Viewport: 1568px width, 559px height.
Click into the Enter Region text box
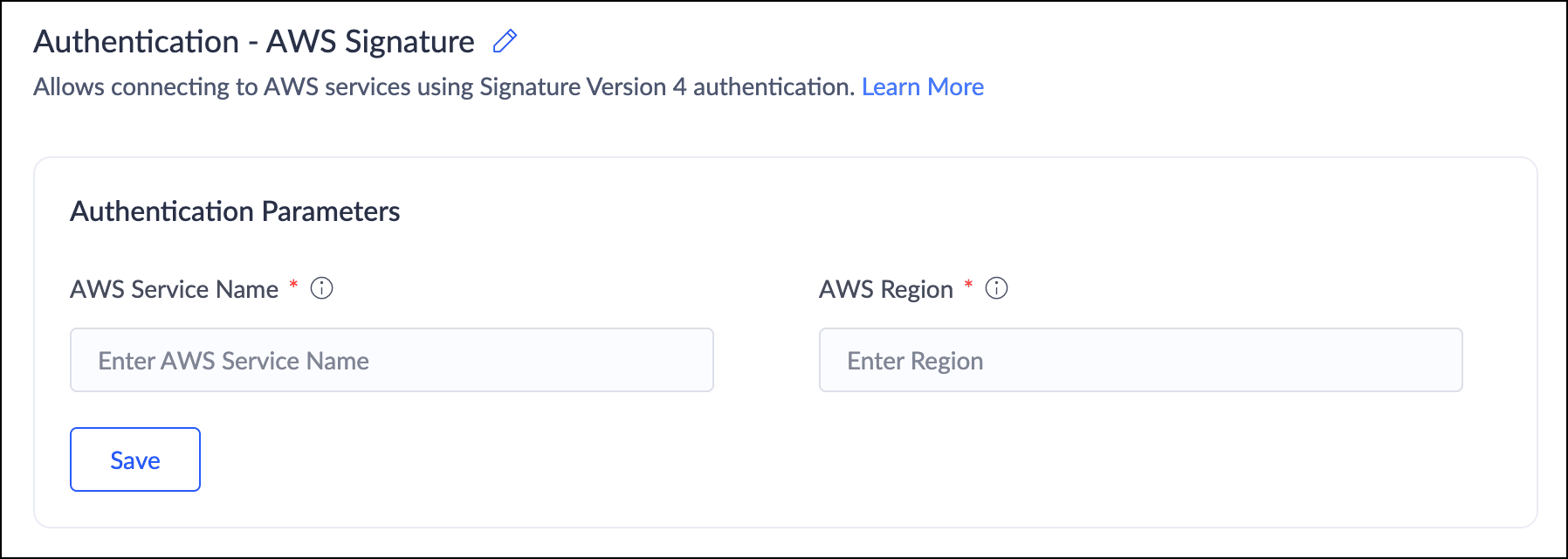(x=1140, y=360)
